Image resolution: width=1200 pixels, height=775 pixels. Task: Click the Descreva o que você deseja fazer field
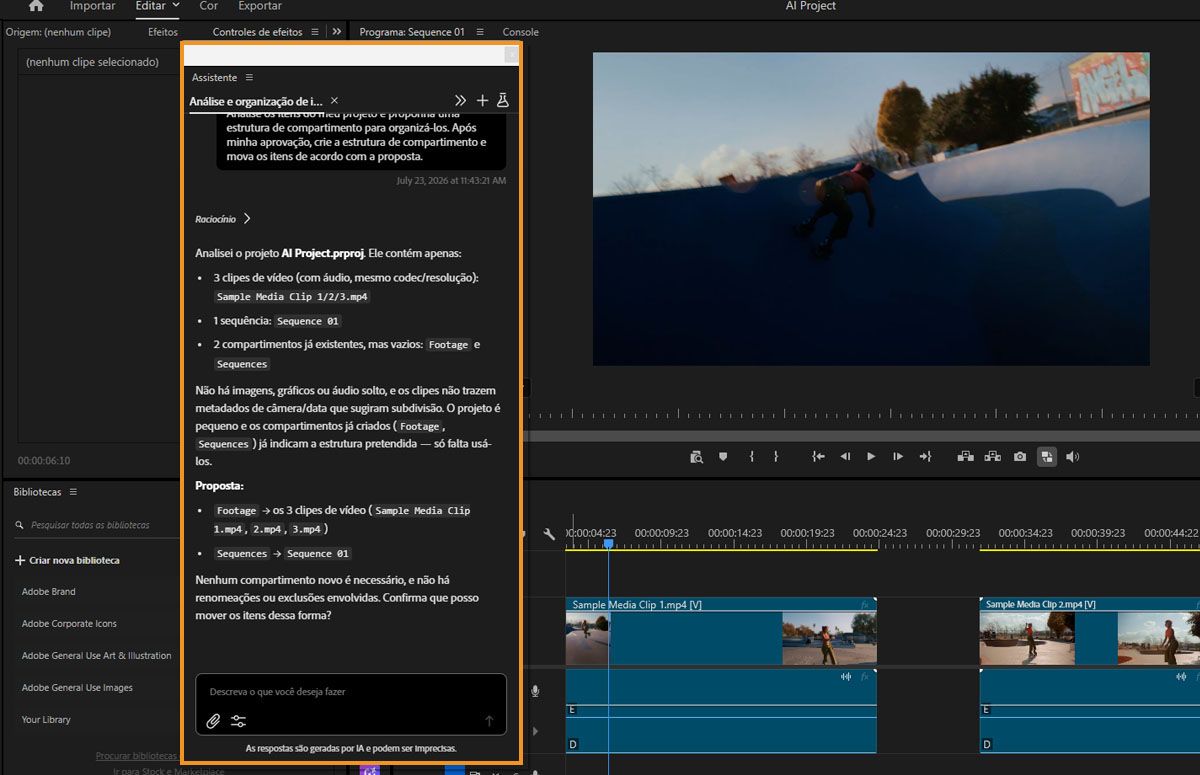[x=351, y=691]
